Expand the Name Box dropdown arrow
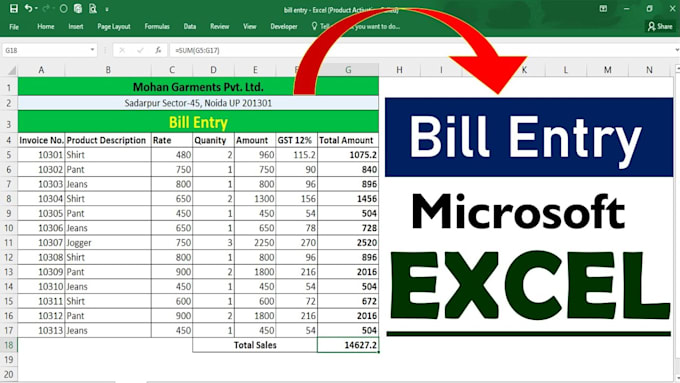680x383 pixels. pyautogui.click(x=92, y=50)
